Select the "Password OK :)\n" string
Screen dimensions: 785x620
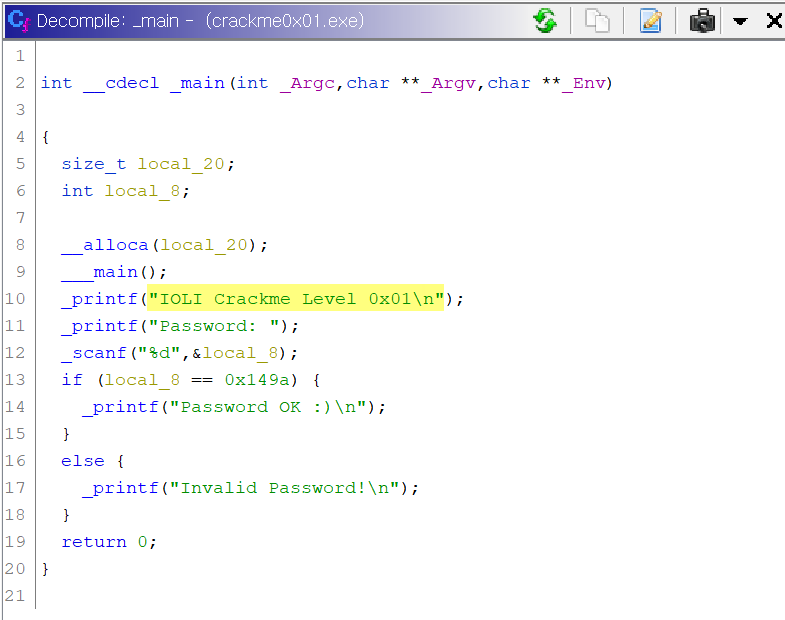[x=268, y=407]
